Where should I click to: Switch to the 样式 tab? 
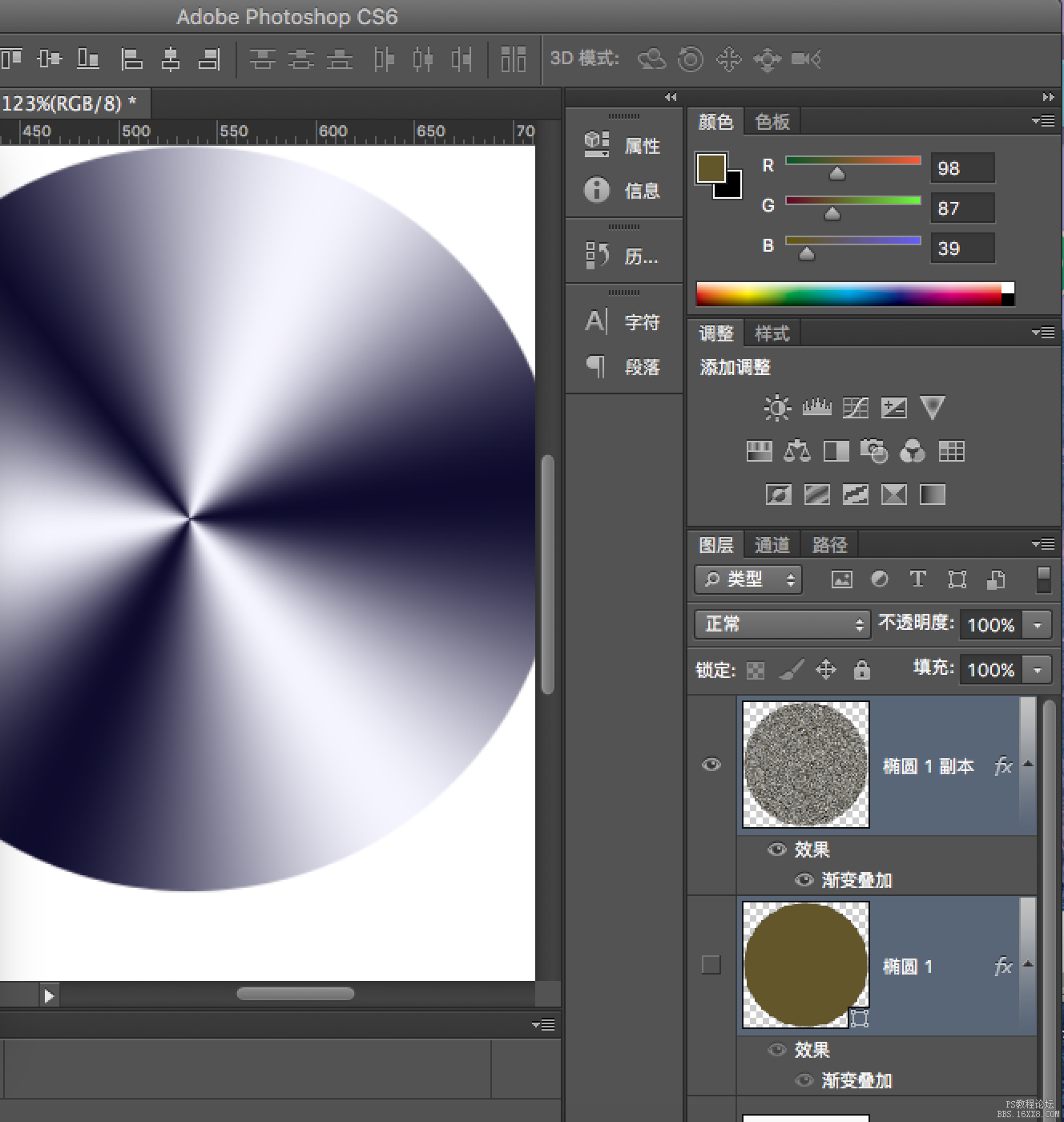pyautogui.click(x=772, y=333)
